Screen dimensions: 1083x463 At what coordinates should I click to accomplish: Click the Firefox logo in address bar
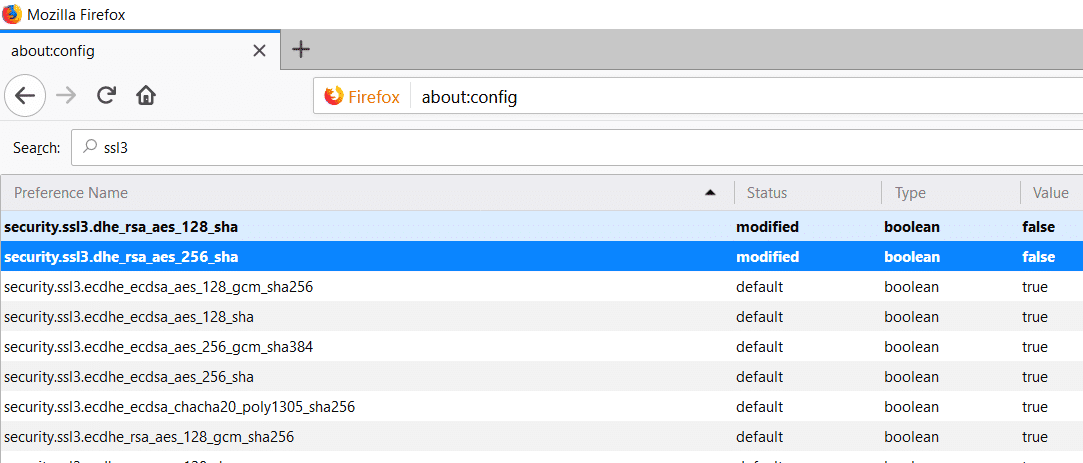333,97
